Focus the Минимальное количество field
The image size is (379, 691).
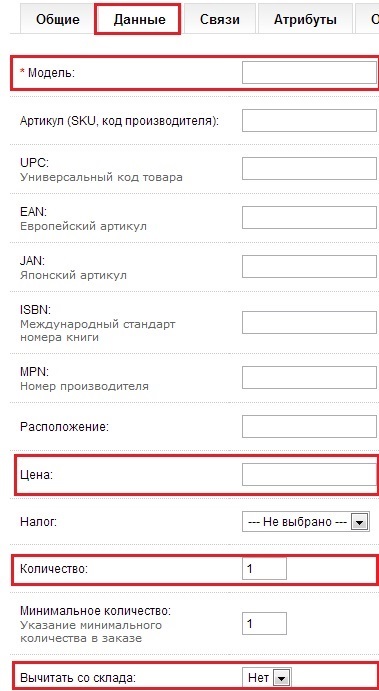[x=264, y=624]
